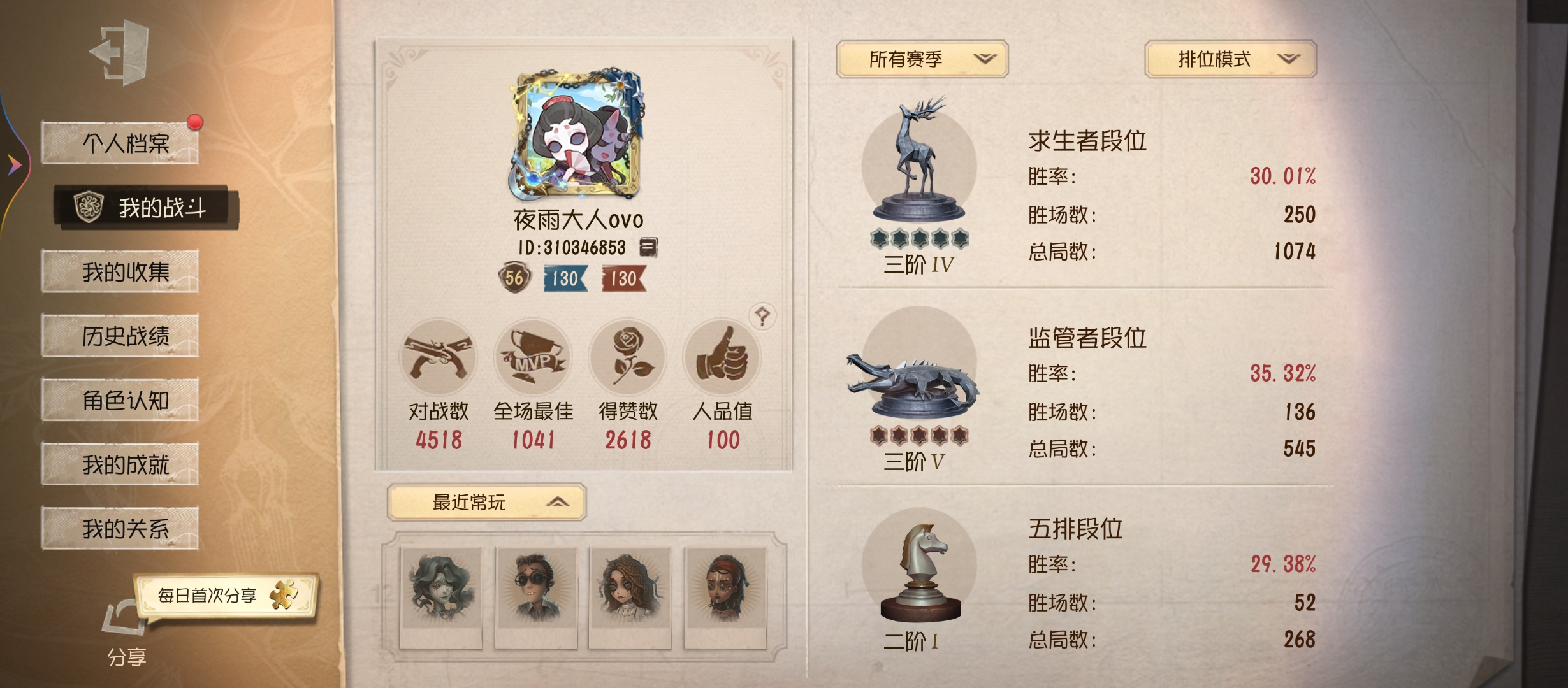The image size is (1568, 688).
Task: Open 我的成就 page
Action: [x=120, y=464]
